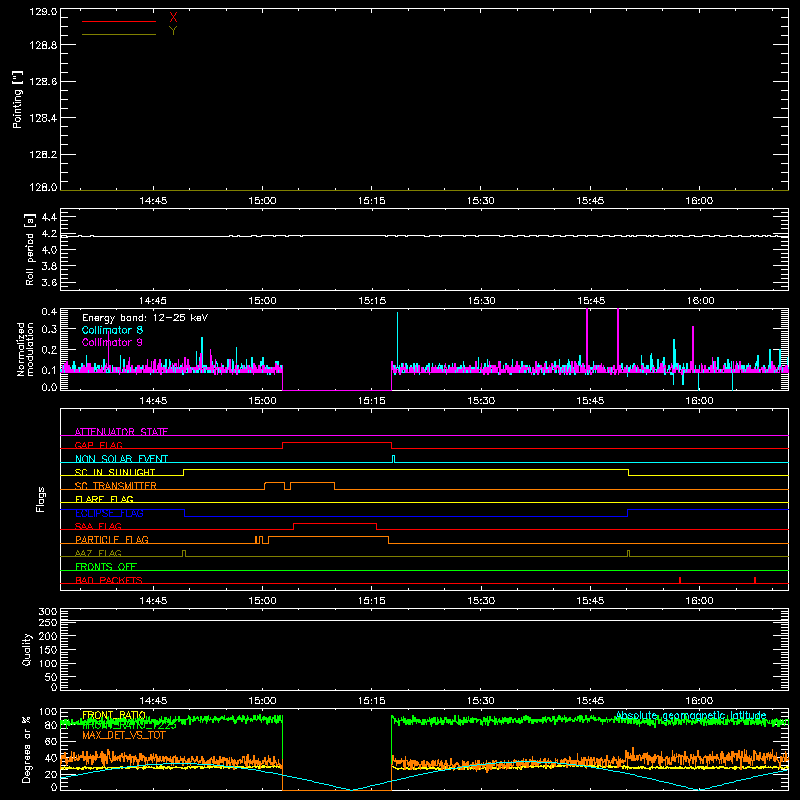Click the 129.0 value on Pointing axis
Image resolution: width=800 pixels, height=800 pixels.
43,12
